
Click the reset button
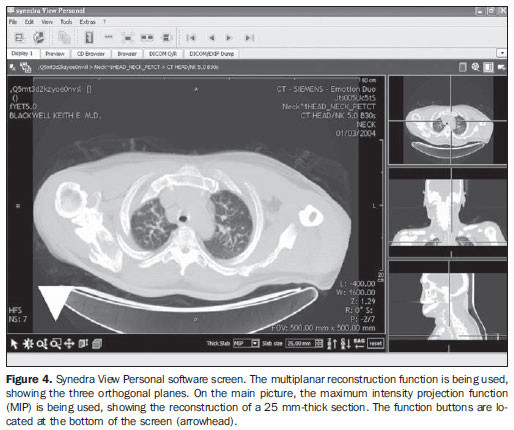[375, 343]
